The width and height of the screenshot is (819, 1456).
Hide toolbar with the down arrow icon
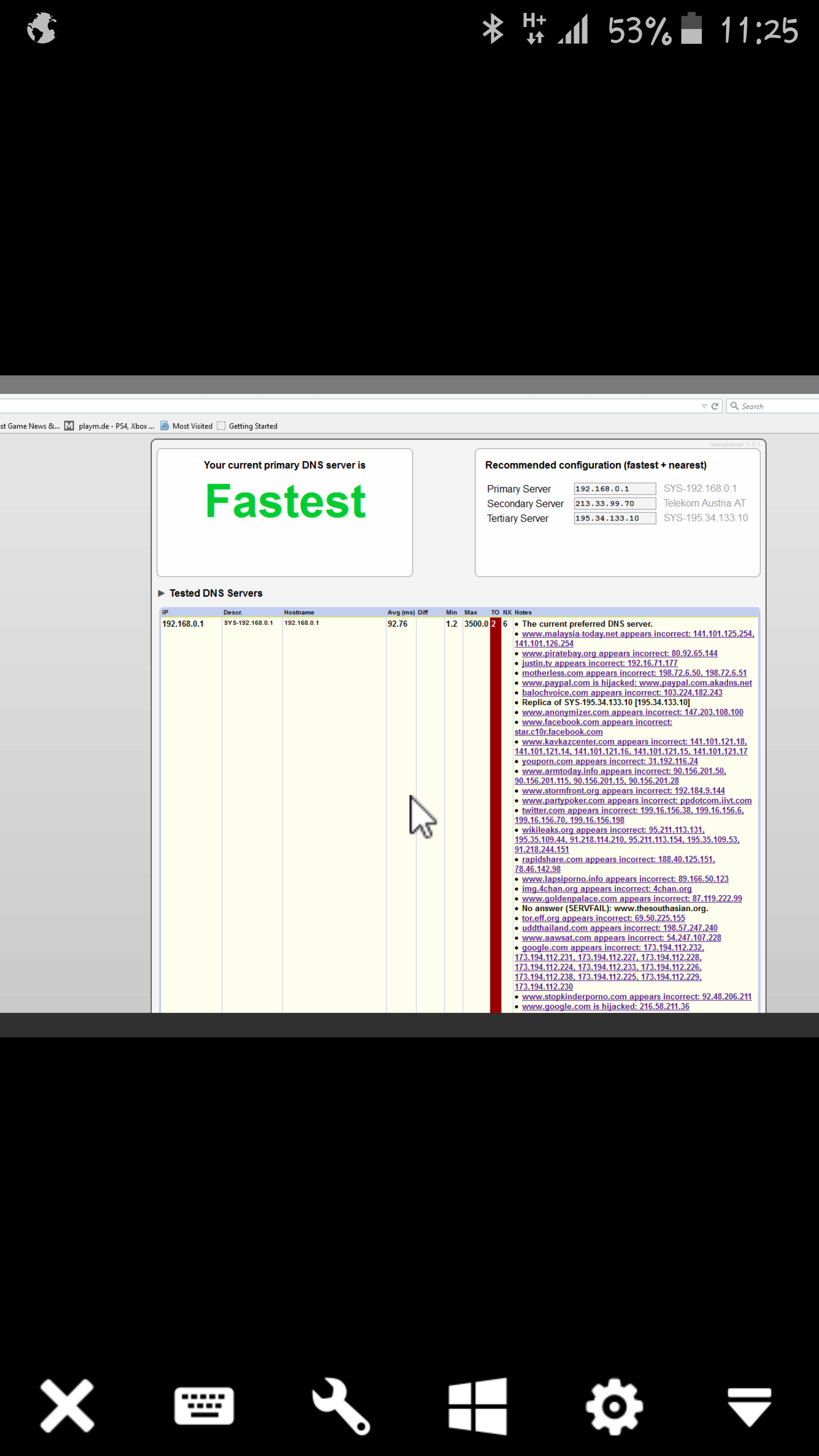(x=750, y=1407)
